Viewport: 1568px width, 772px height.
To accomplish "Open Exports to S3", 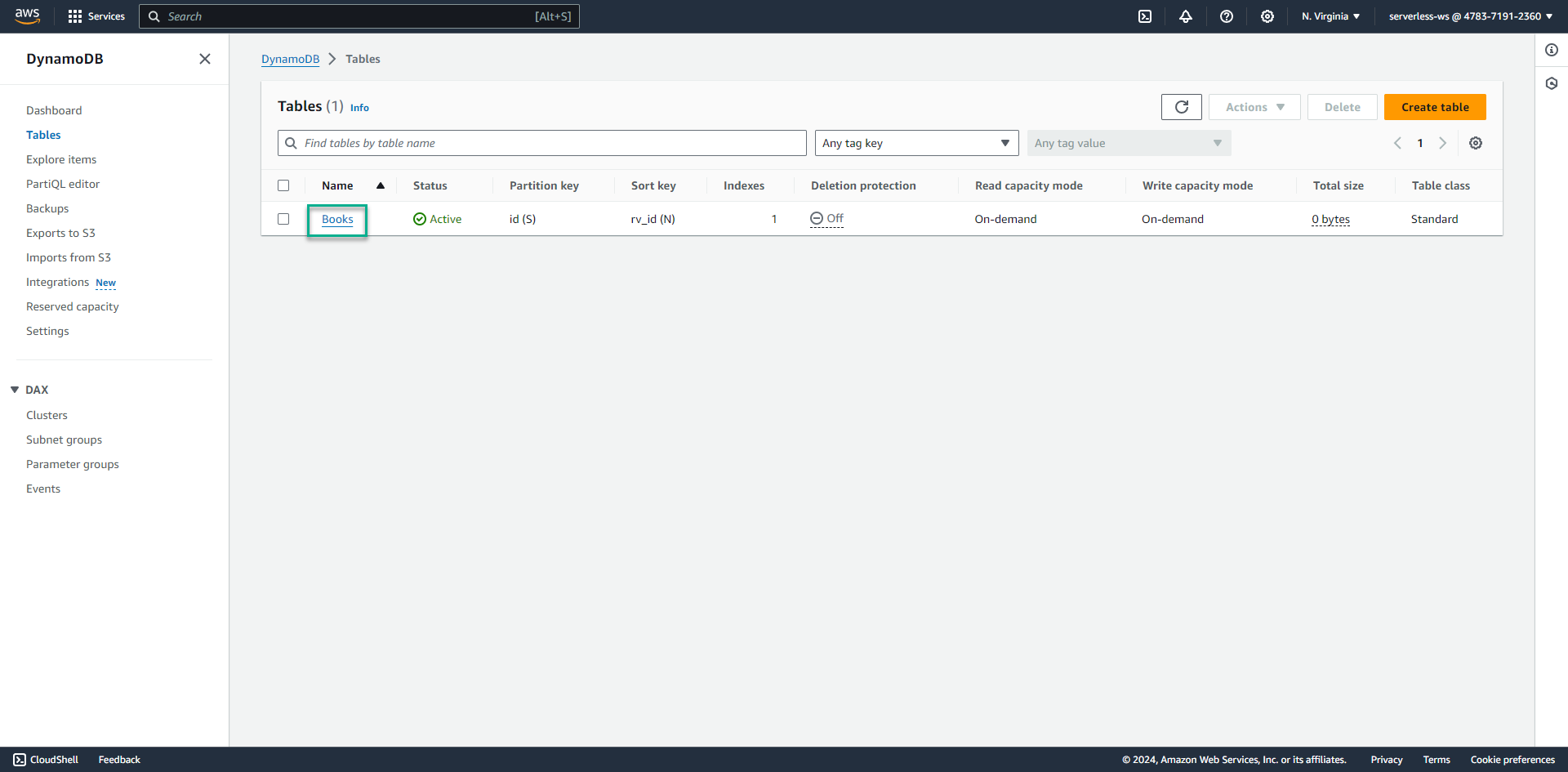I will 60,233.
